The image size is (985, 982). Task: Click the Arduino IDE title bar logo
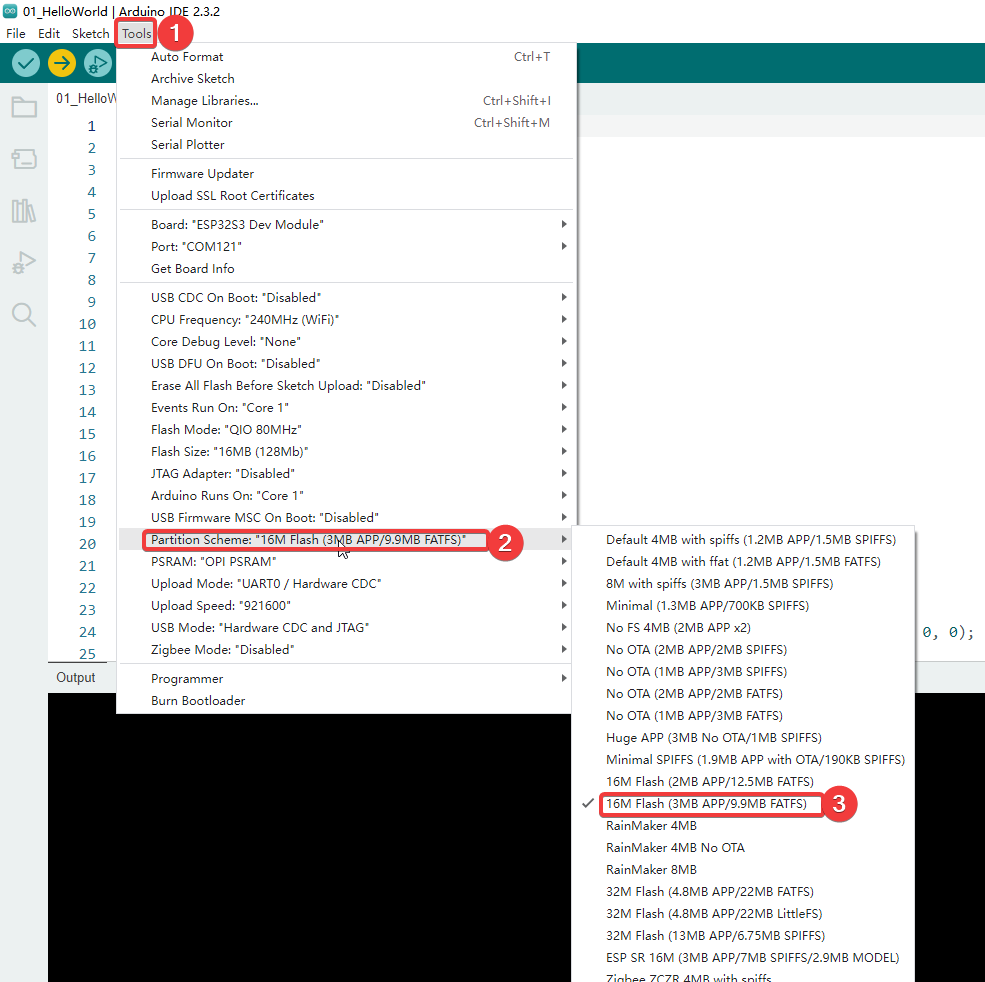(10, 11)
